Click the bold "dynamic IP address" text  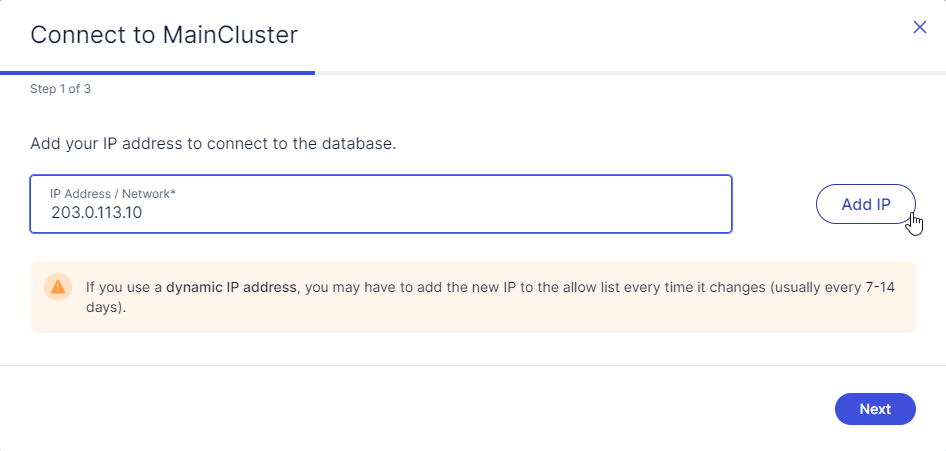(231, 287)
